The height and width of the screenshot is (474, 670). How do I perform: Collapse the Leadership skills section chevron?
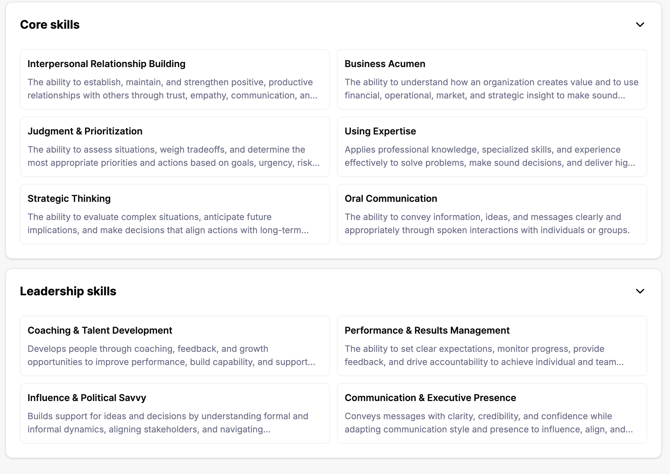[640, 291]
